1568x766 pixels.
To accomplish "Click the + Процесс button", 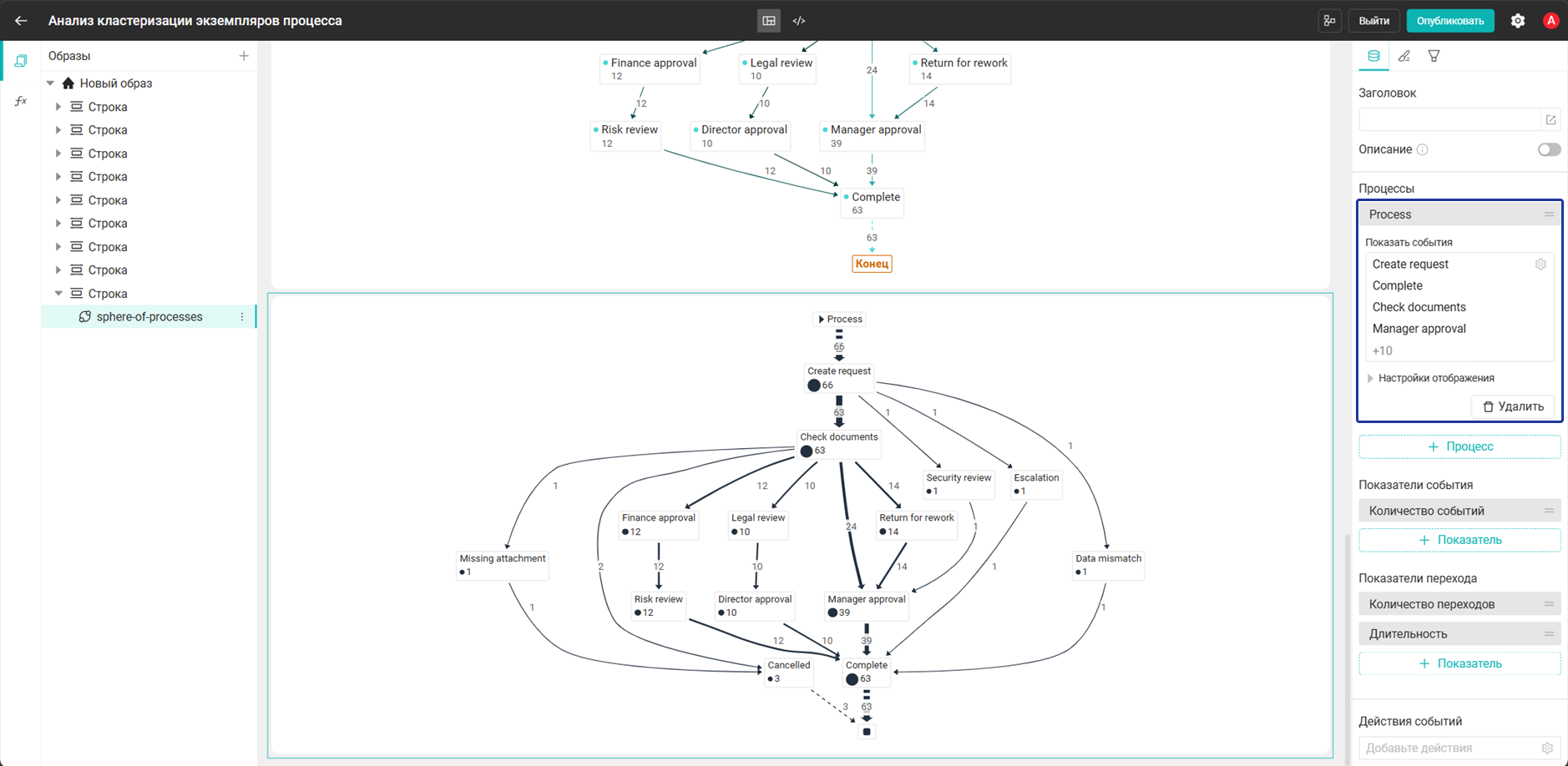I will click(x=1459, y=446).
